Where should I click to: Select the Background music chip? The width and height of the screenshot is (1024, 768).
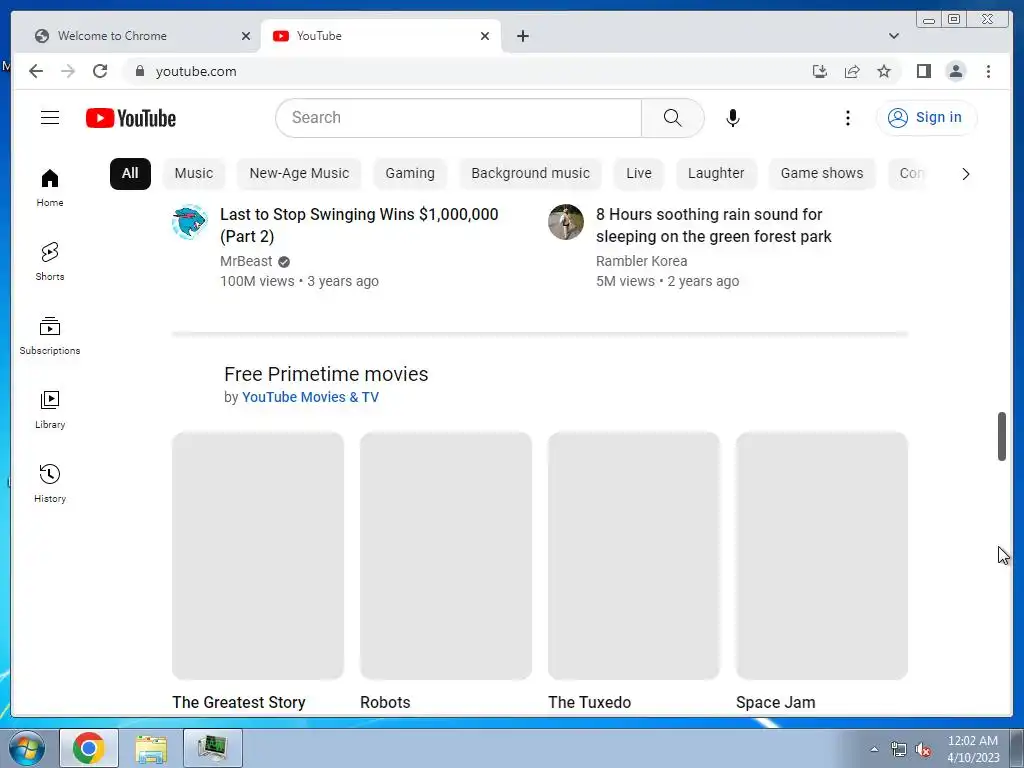pyautogui.click(x=530, y=174)
